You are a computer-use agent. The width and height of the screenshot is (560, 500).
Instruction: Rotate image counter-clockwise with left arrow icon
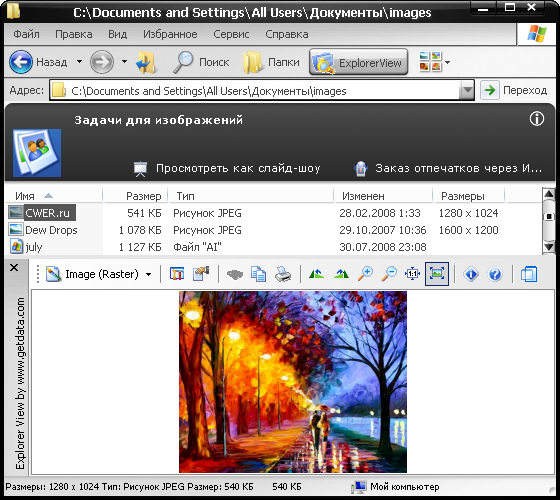[x=316, y=274]
